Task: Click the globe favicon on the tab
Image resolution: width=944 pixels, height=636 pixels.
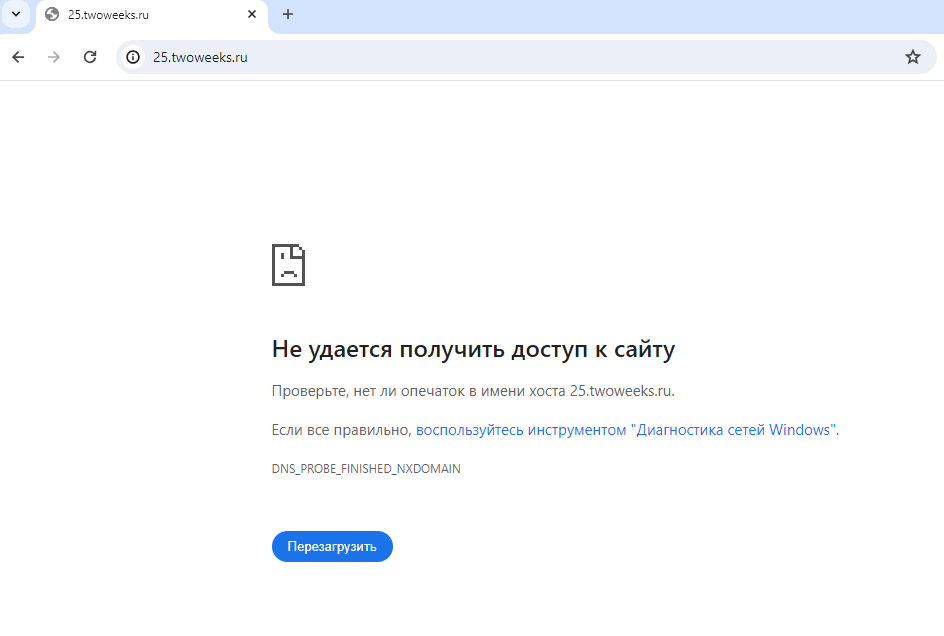Action: 52,14
